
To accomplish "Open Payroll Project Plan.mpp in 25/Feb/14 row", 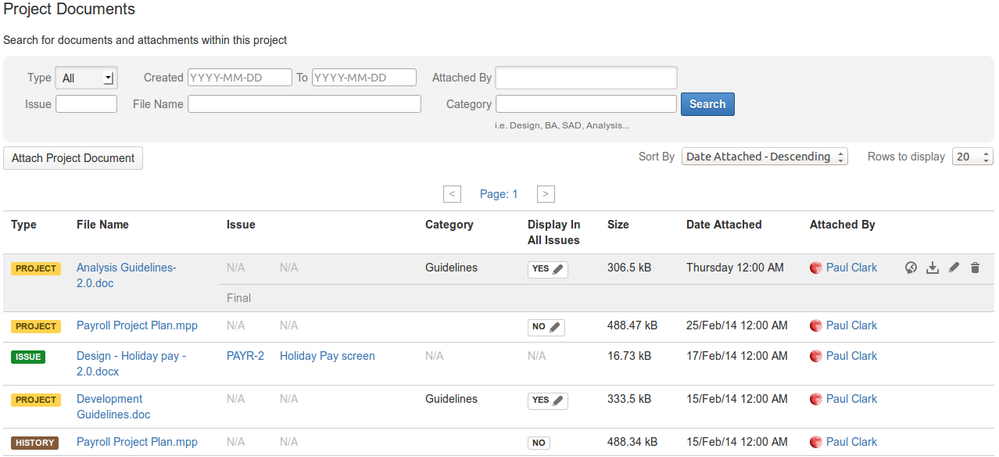I will tap(137, 326).
